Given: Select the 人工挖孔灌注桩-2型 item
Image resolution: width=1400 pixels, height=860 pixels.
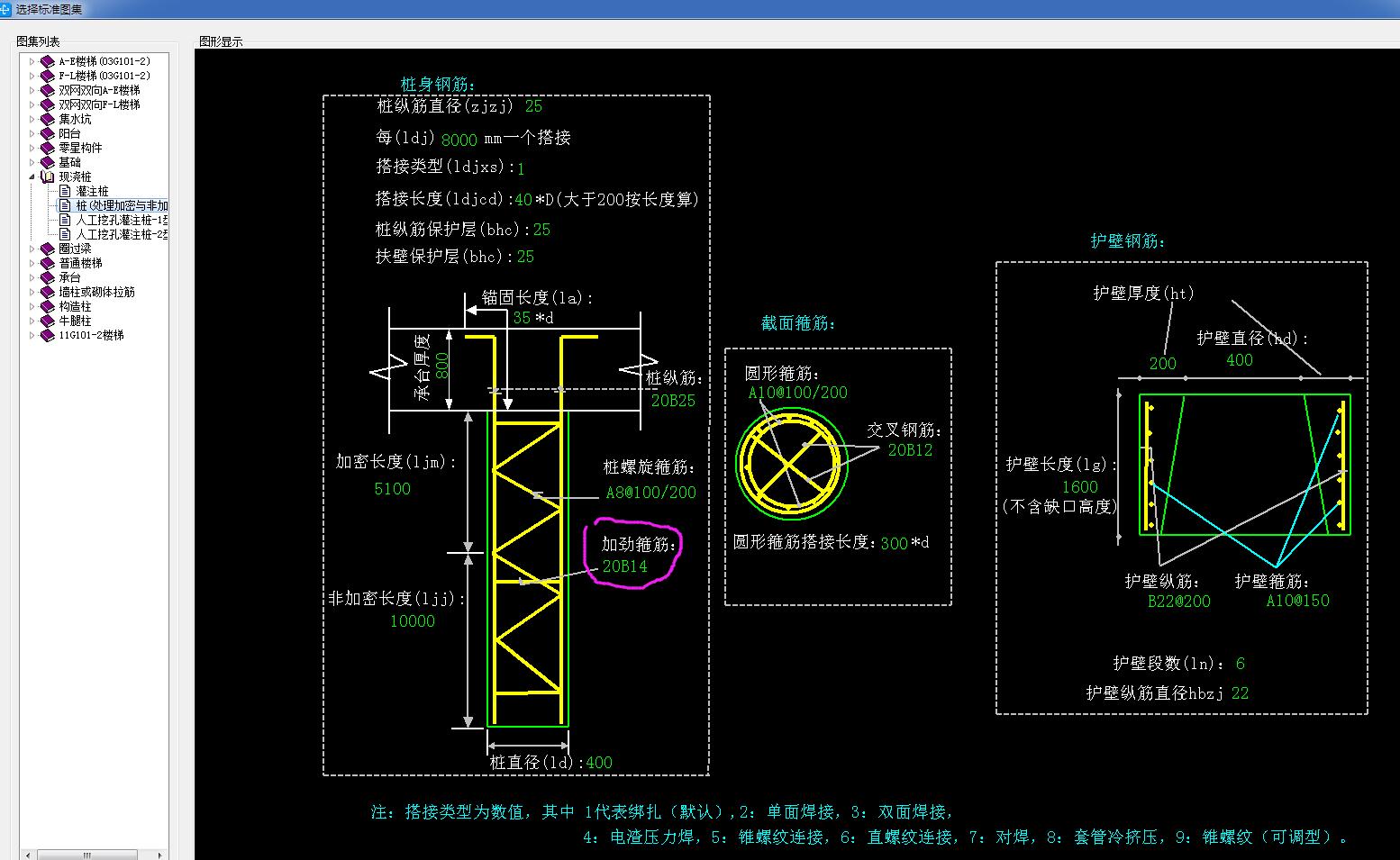Looking at the screenshot, I should tap(122, 234).
